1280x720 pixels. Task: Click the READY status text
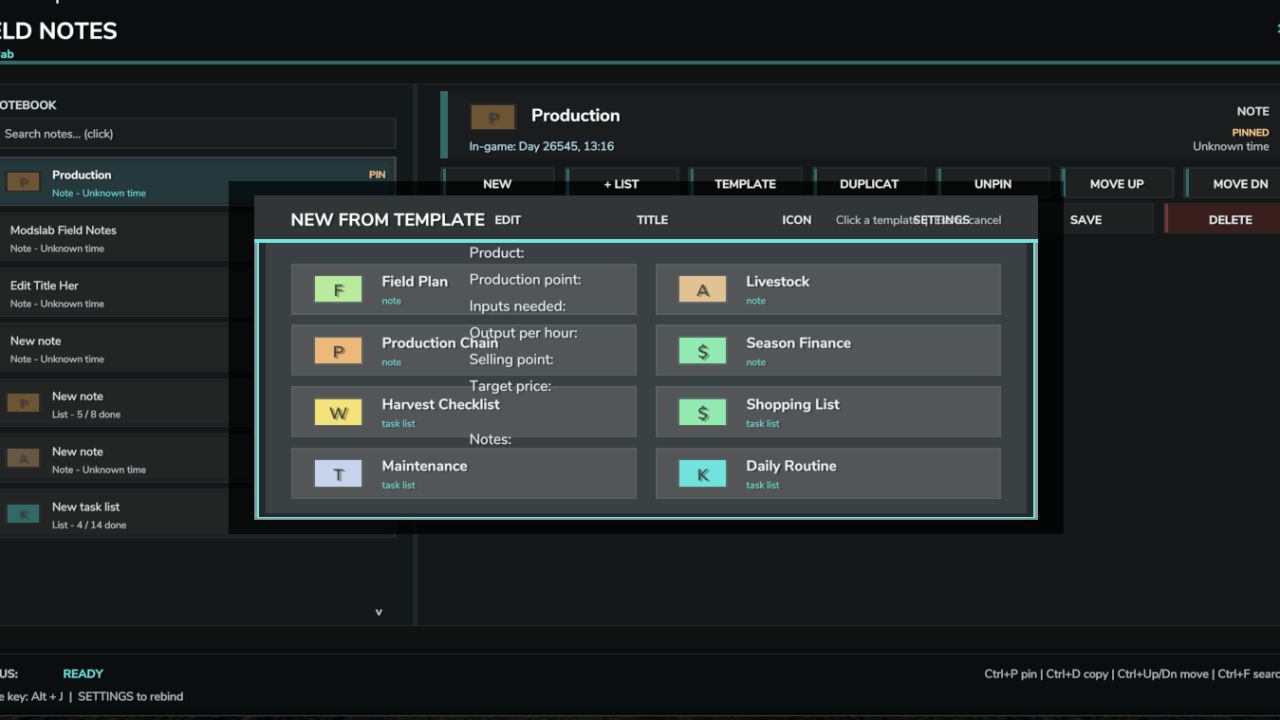coord(83,674)
